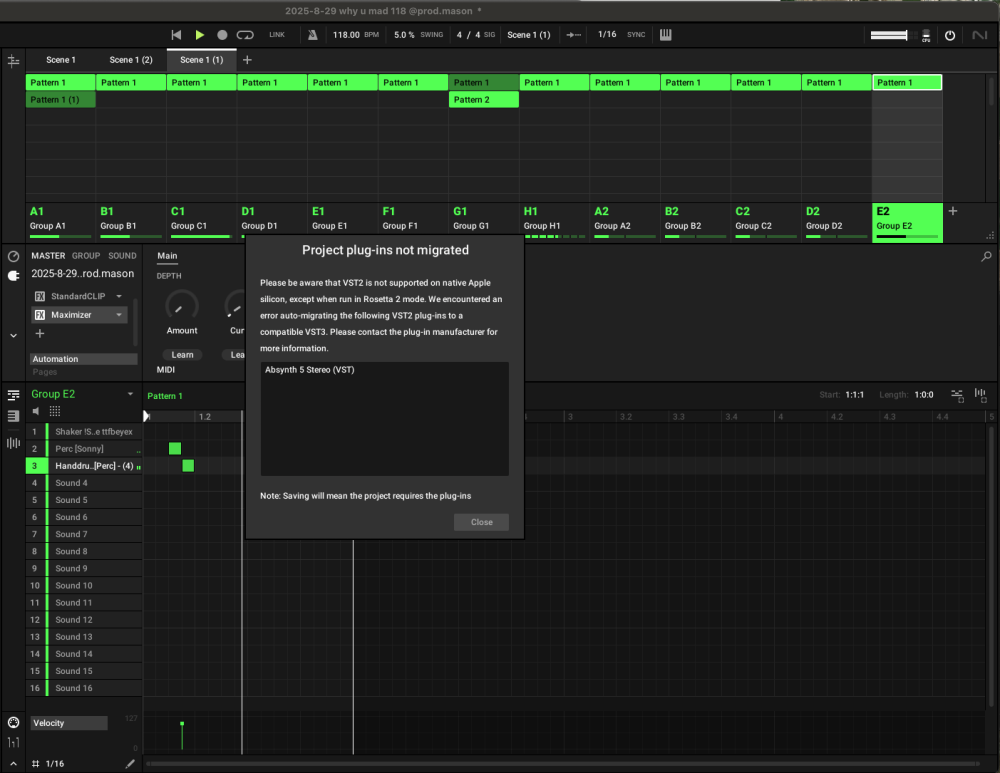Viewport: 1000px width, 773px height.
Task: Click the Learn button under Amount
Action: 182,355
